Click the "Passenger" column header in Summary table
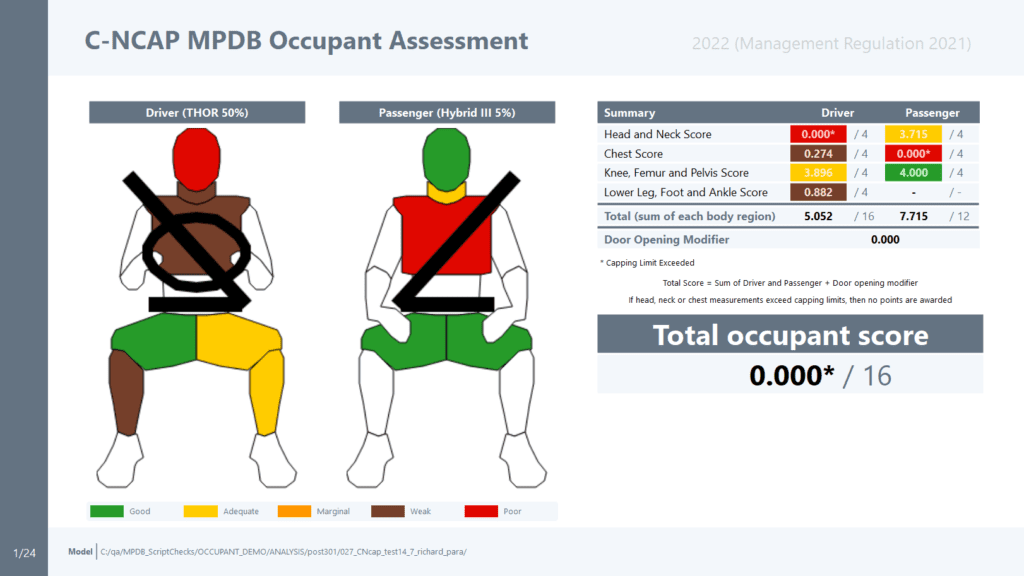Image resolution: width=1024 pixels, height=576 pixels. pos(932,112)
